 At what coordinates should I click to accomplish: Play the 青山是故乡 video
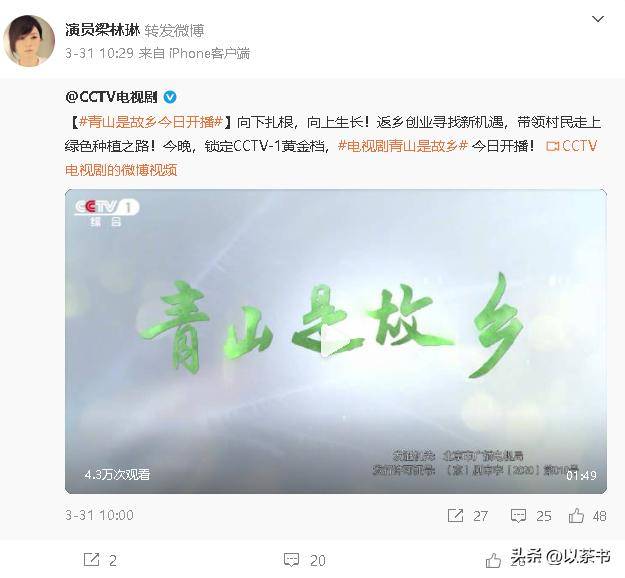(x=336, y=341)
